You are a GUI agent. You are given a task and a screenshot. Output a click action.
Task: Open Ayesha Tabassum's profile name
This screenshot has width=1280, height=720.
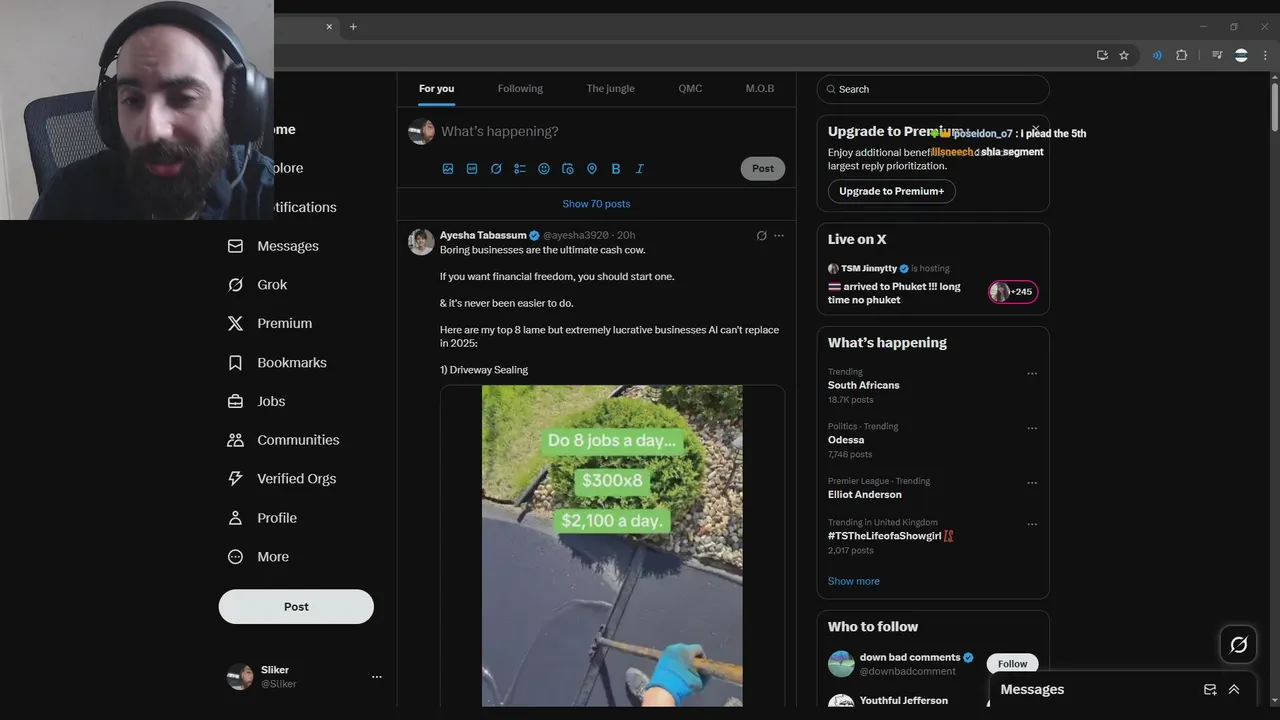483,236
